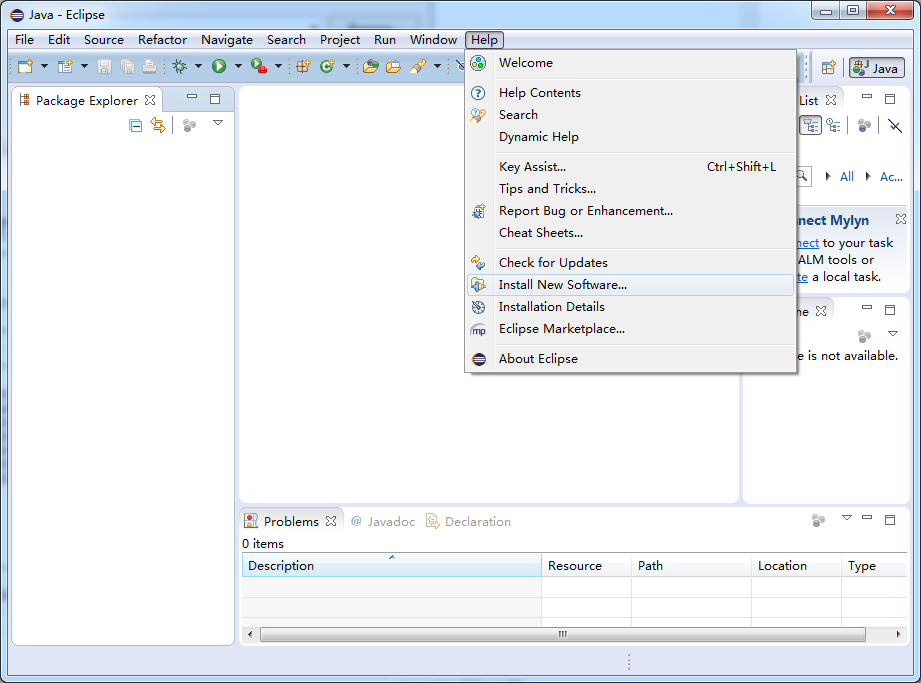Open the Problems view menu triangle
The width and height of the screenshot is (921, 683).
pos(846,517)
